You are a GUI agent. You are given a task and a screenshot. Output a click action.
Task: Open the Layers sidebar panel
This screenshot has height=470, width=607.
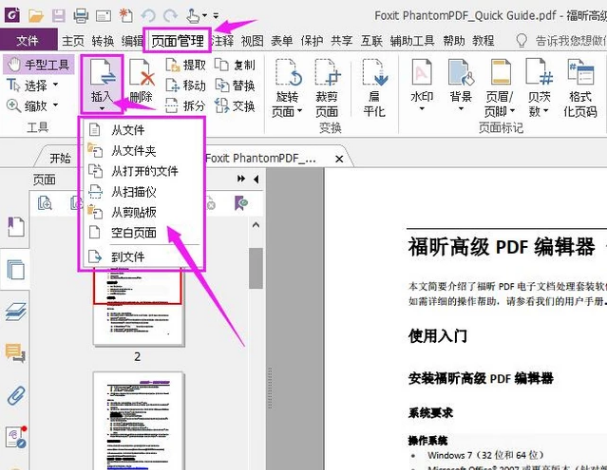coord(15,312)
